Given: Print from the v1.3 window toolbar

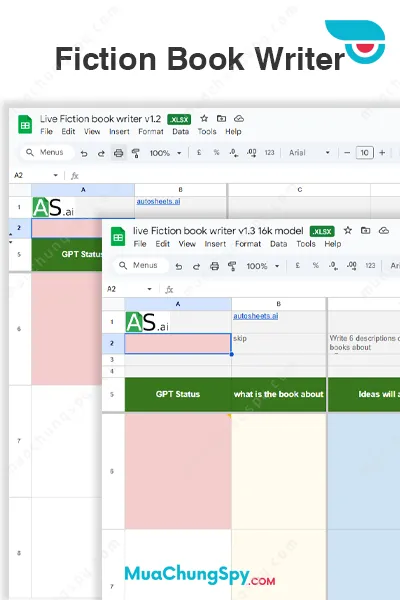Looking at the screenshot, I should [x=214, y=266].
